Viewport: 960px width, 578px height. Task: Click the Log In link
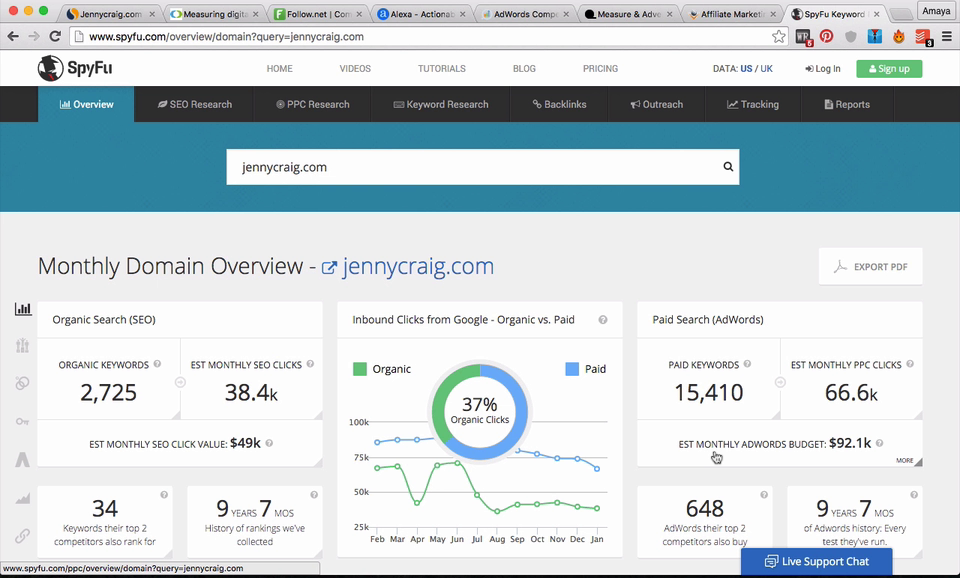[823, 69]
